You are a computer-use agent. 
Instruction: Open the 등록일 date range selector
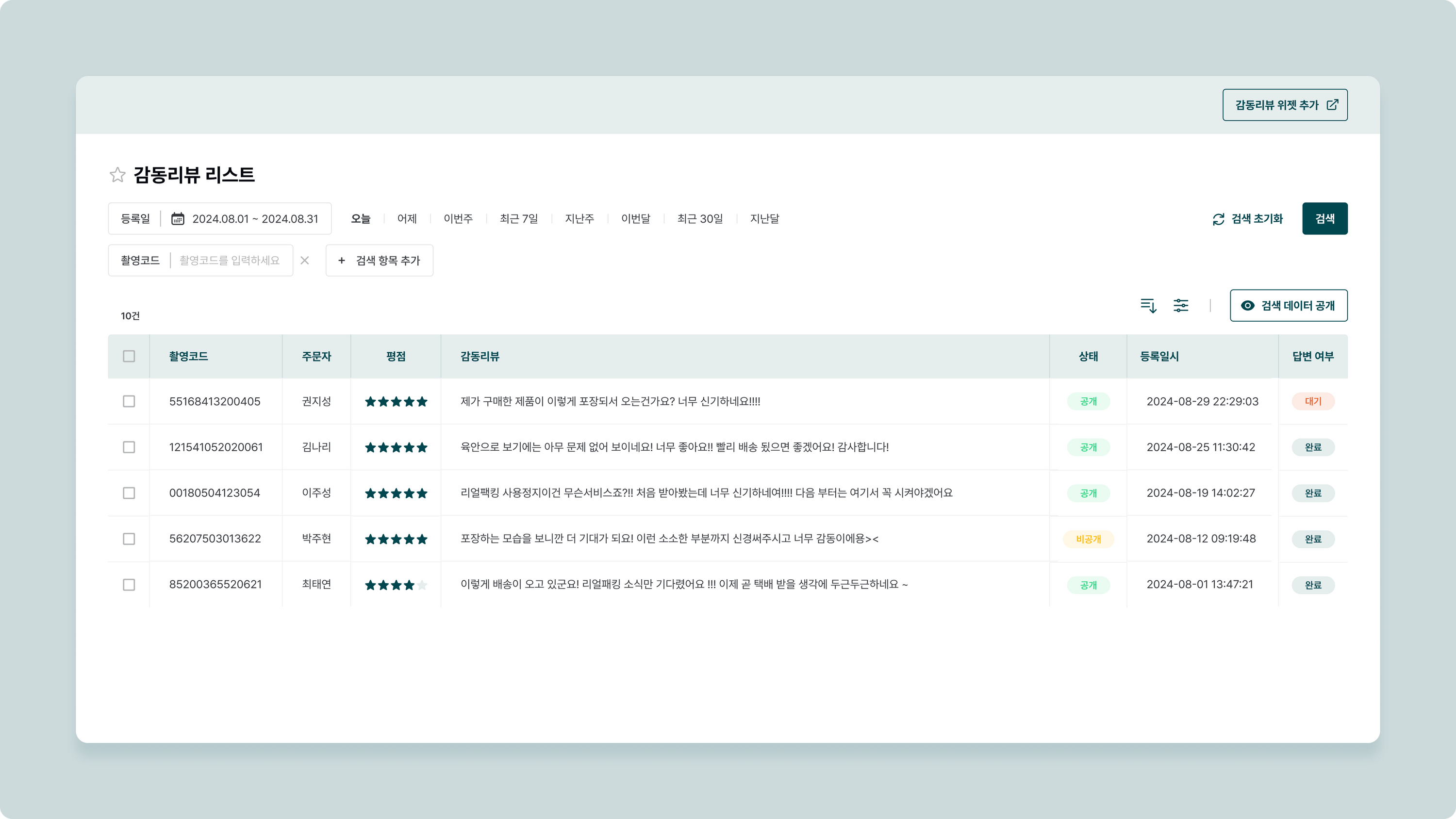pos(254,219)
